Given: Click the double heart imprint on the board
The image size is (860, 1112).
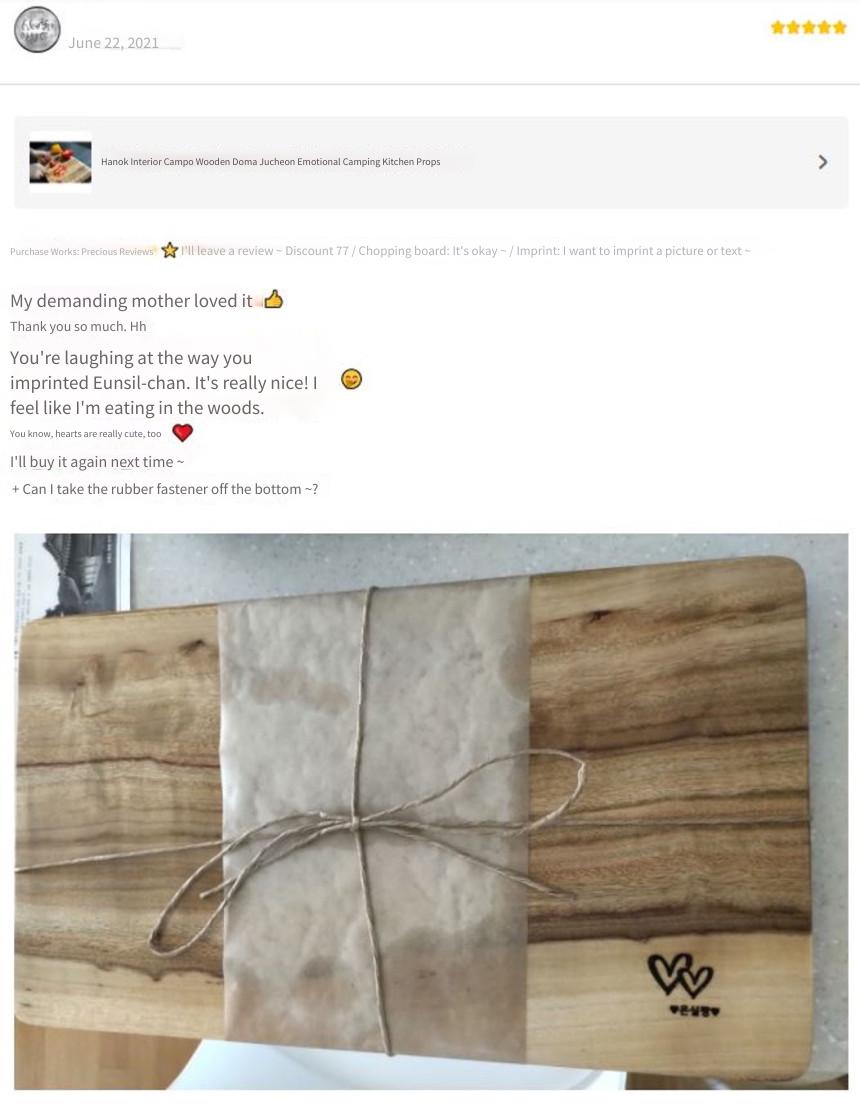Looking at the screenshot, I should click(680, 976).
